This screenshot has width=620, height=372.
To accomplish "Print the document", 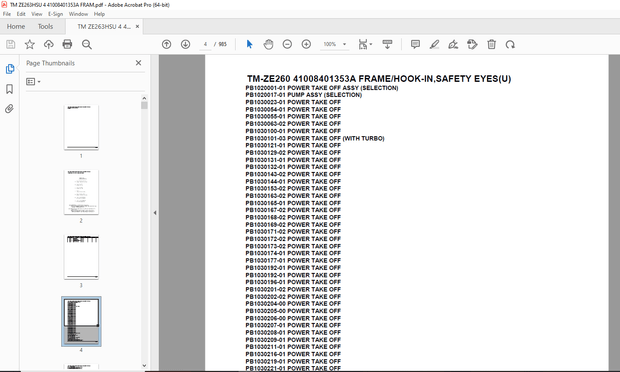I will tap(67, 44).
